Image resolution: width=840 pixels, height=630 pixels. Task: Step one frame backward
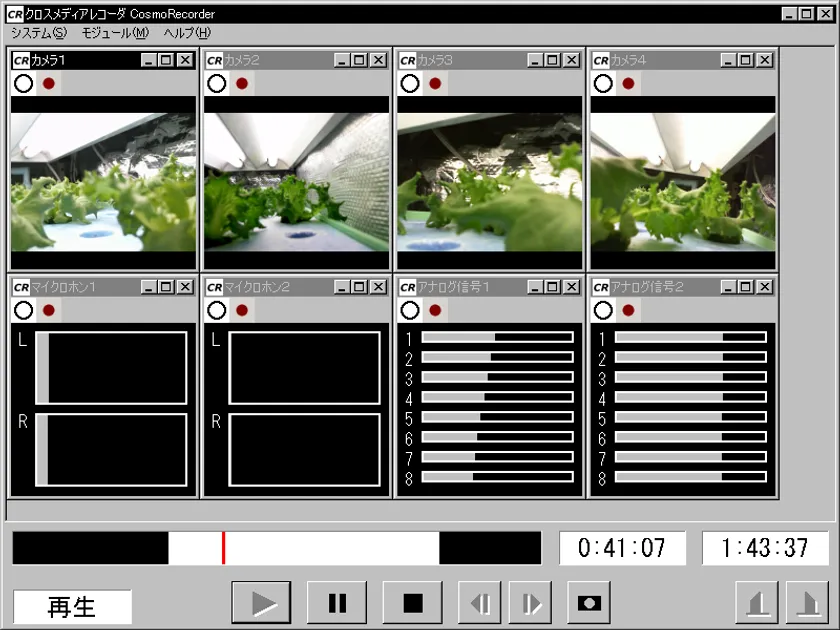[479, 603]
